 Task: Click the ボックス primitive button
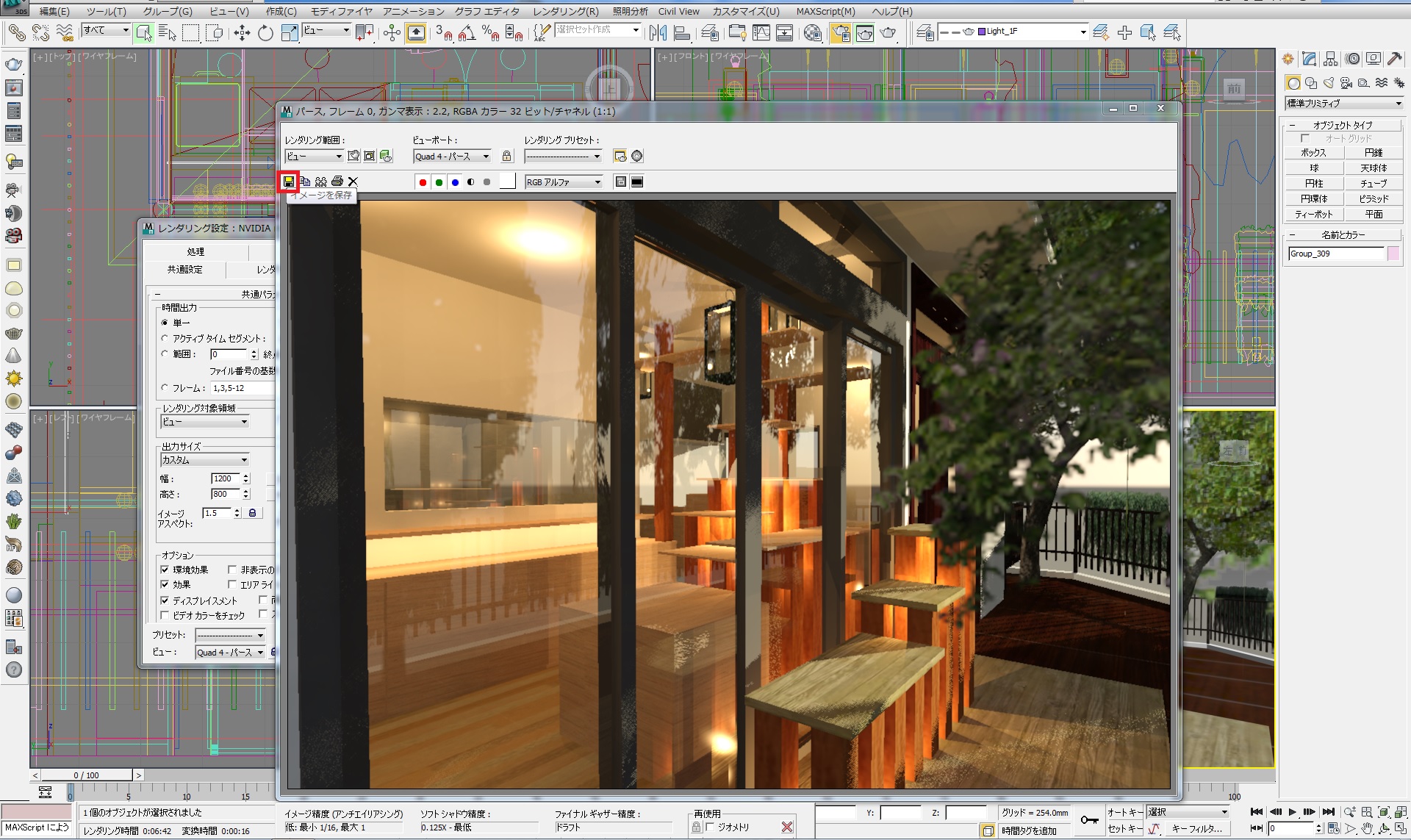click(x=1313, y=153)
